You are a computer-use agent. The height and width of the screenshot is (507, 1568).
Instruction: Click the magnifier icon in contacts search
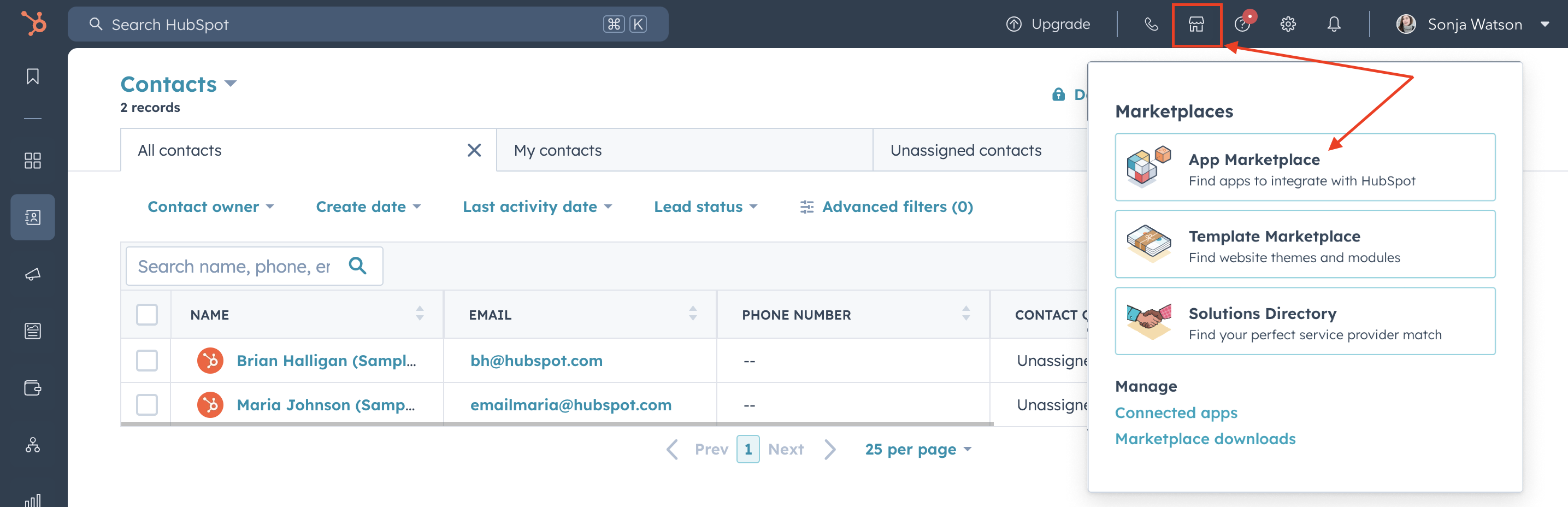[357, 266]
